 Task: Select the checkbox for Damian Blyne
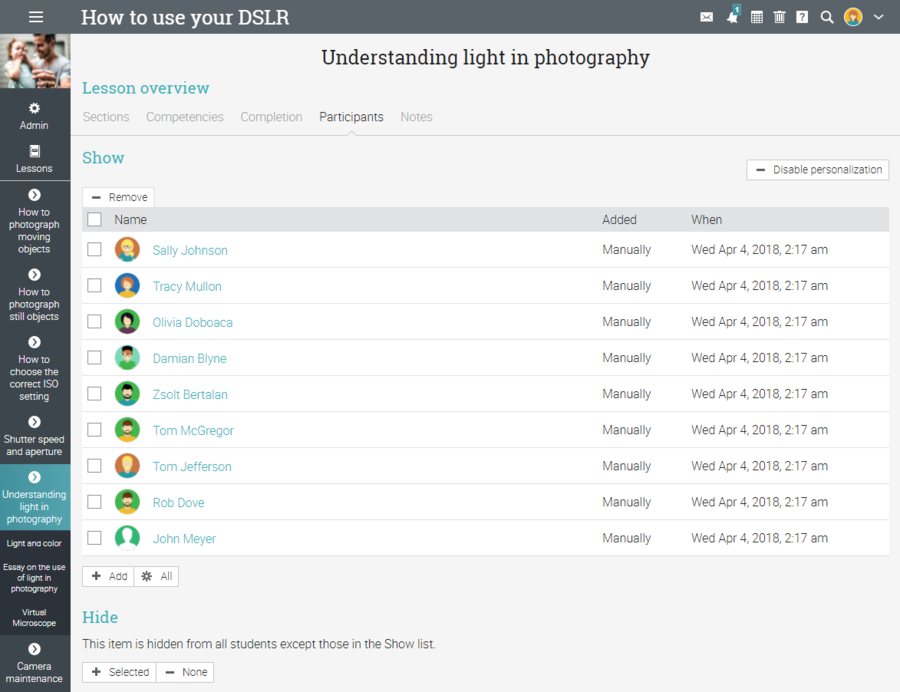(x=94, y=358)
